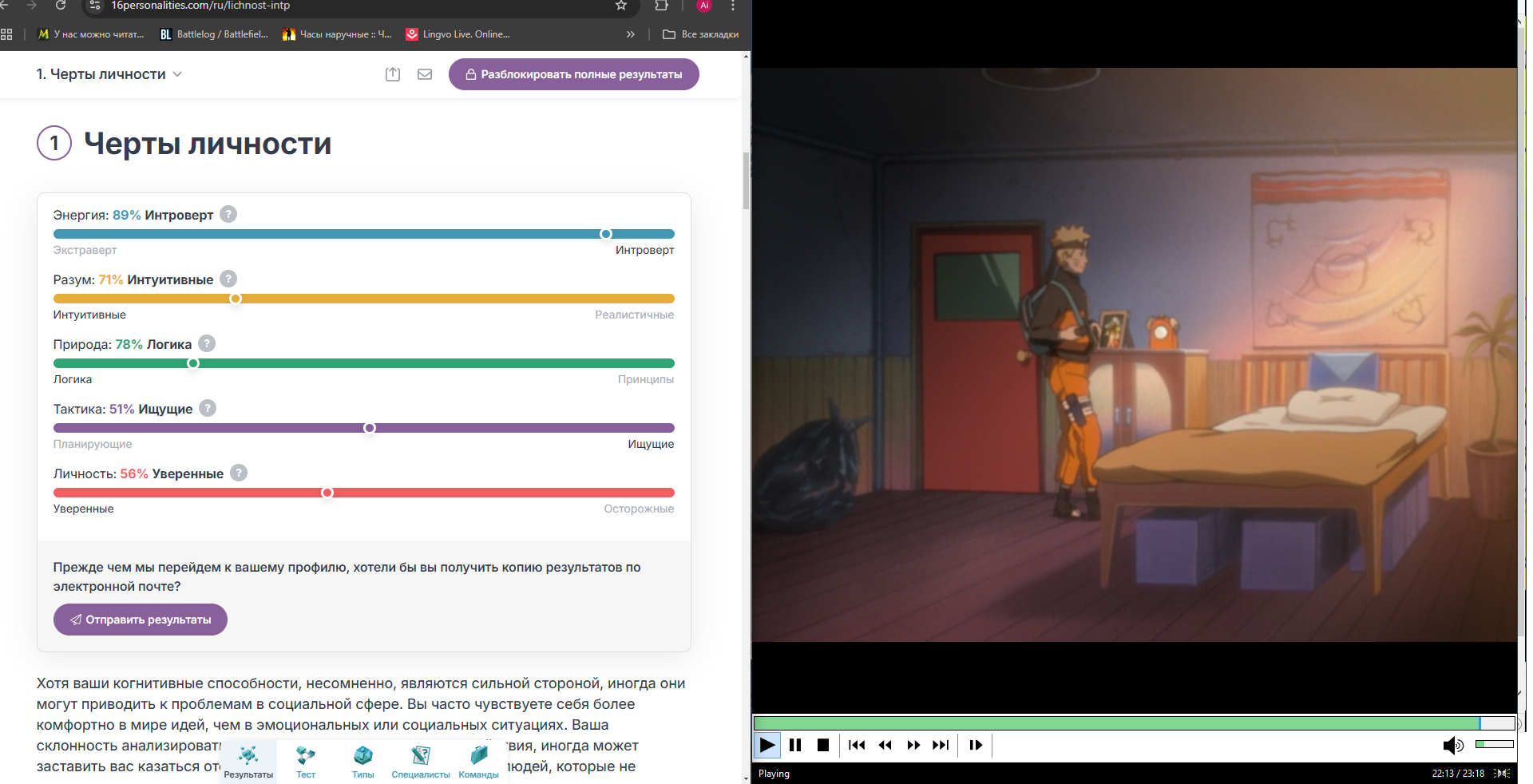Mute audio with speaker icon

(1453, 745)
